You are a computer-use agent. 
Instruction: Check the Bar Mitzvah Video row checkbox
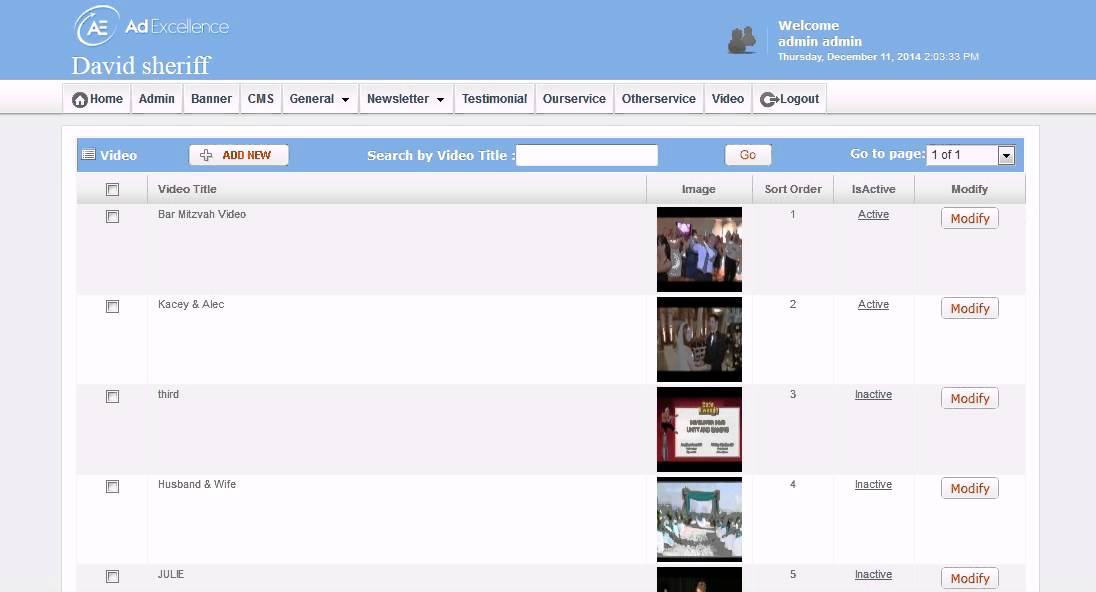point(113,217)
